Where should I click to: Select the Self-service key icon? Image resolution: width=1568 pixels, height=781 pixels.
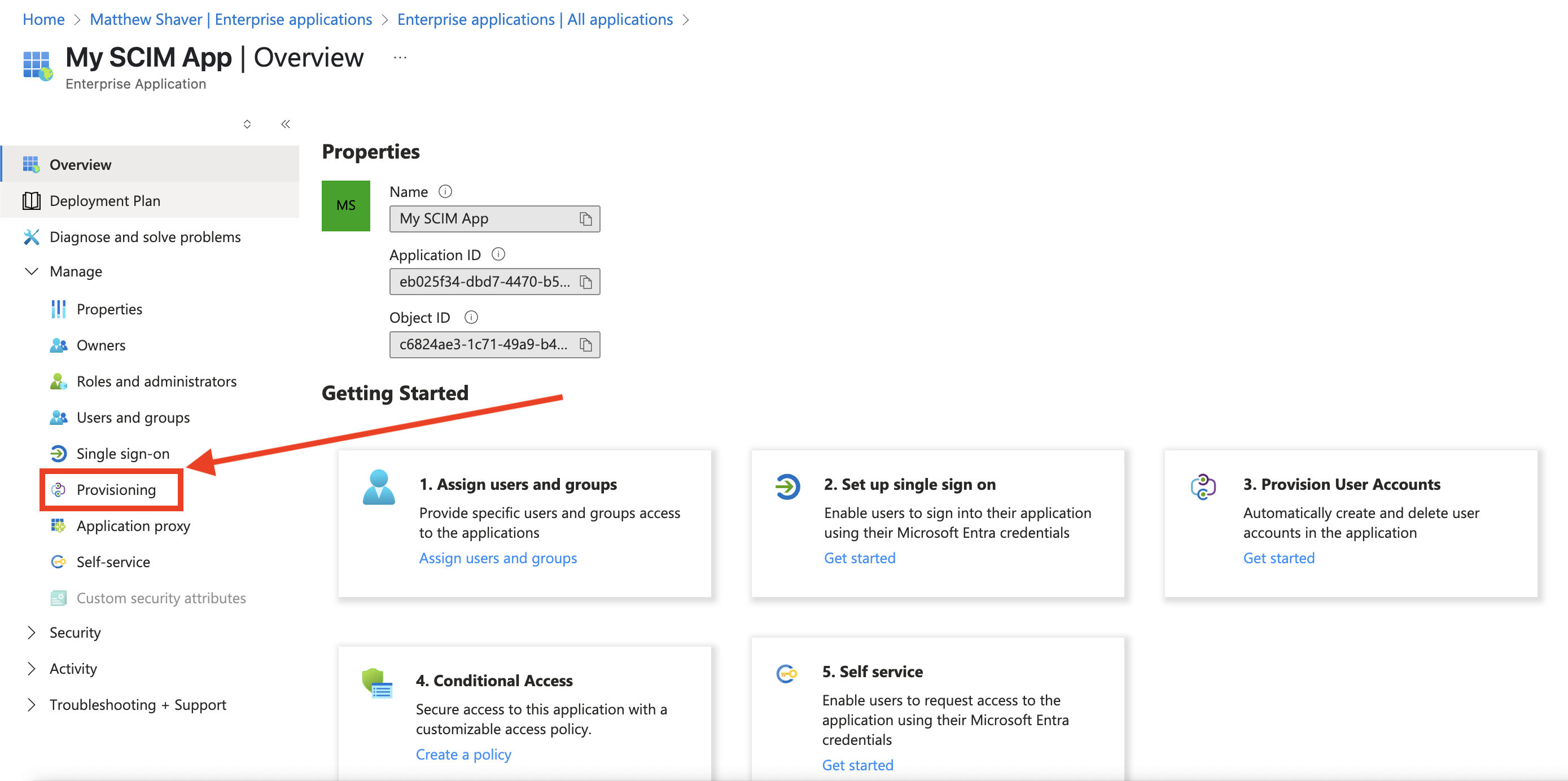[59, 561]
